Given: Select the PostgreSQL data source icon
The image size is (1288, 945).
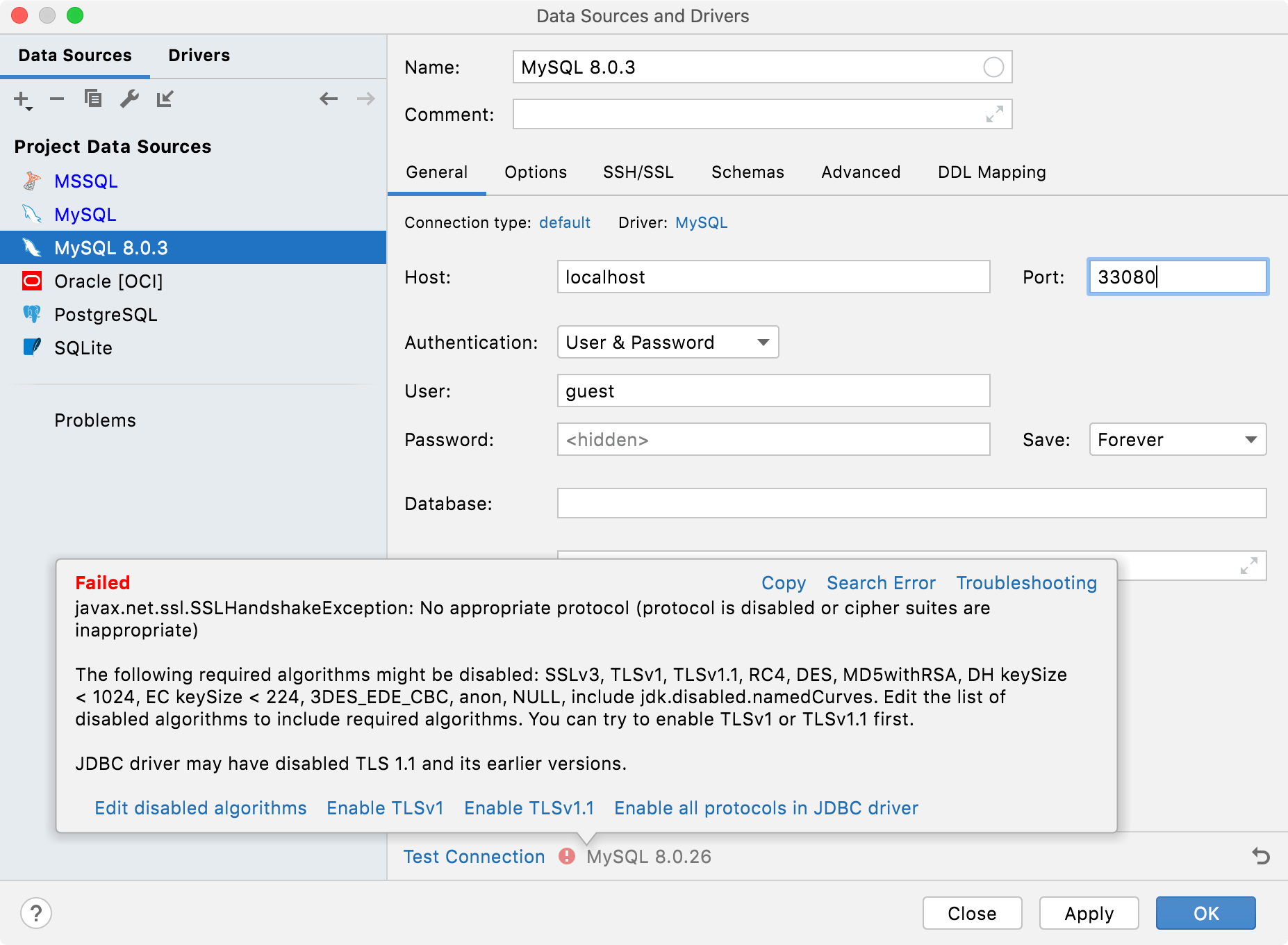Looking at the screenshot, I should pos(33,314).
